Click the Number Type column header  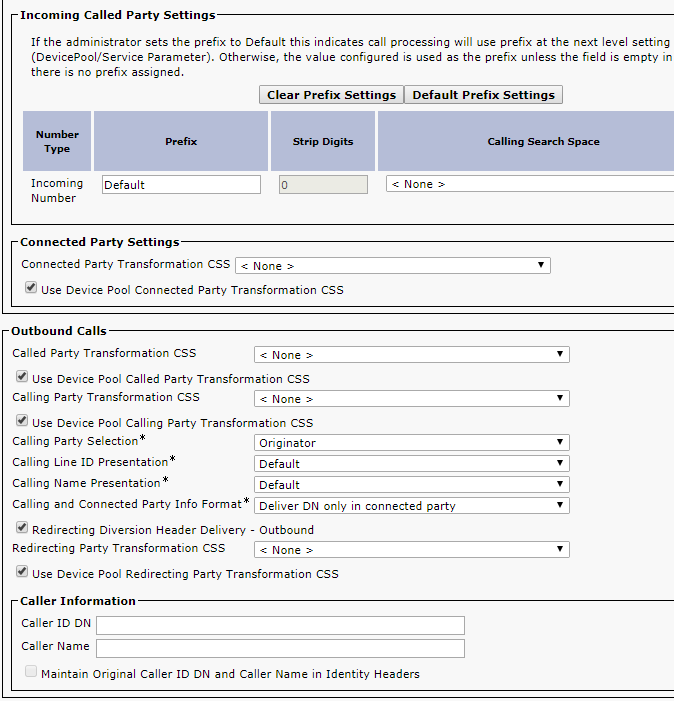pos(57,141)
